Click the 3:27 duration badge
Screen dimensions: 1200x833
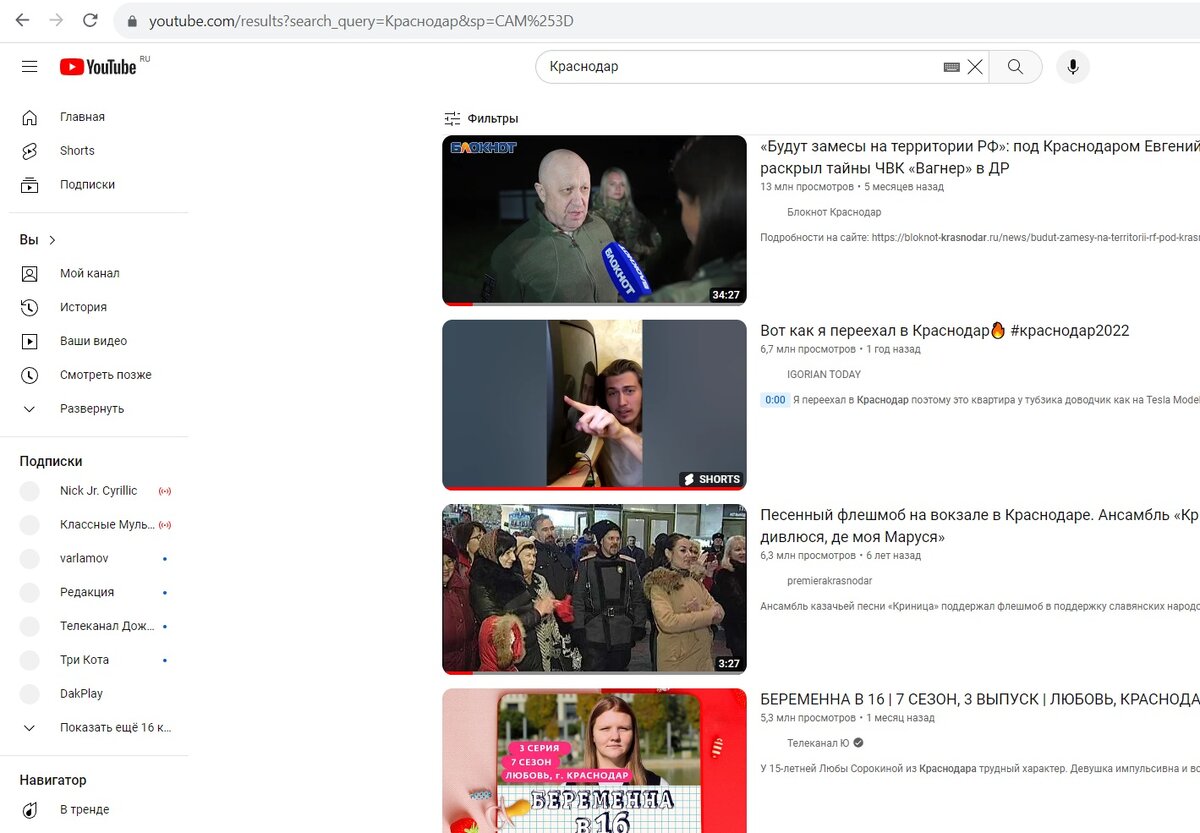729,664
